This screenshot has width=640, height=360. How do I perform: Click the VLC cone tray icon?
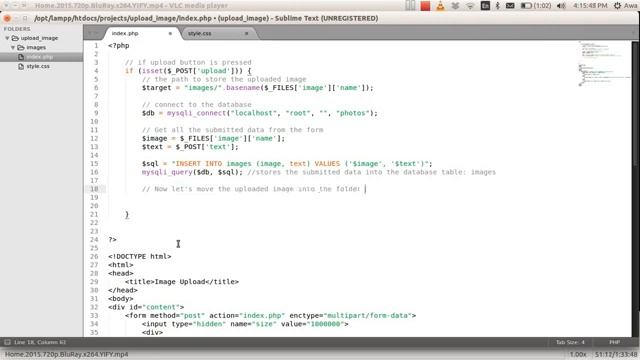[x=440, y=6]
